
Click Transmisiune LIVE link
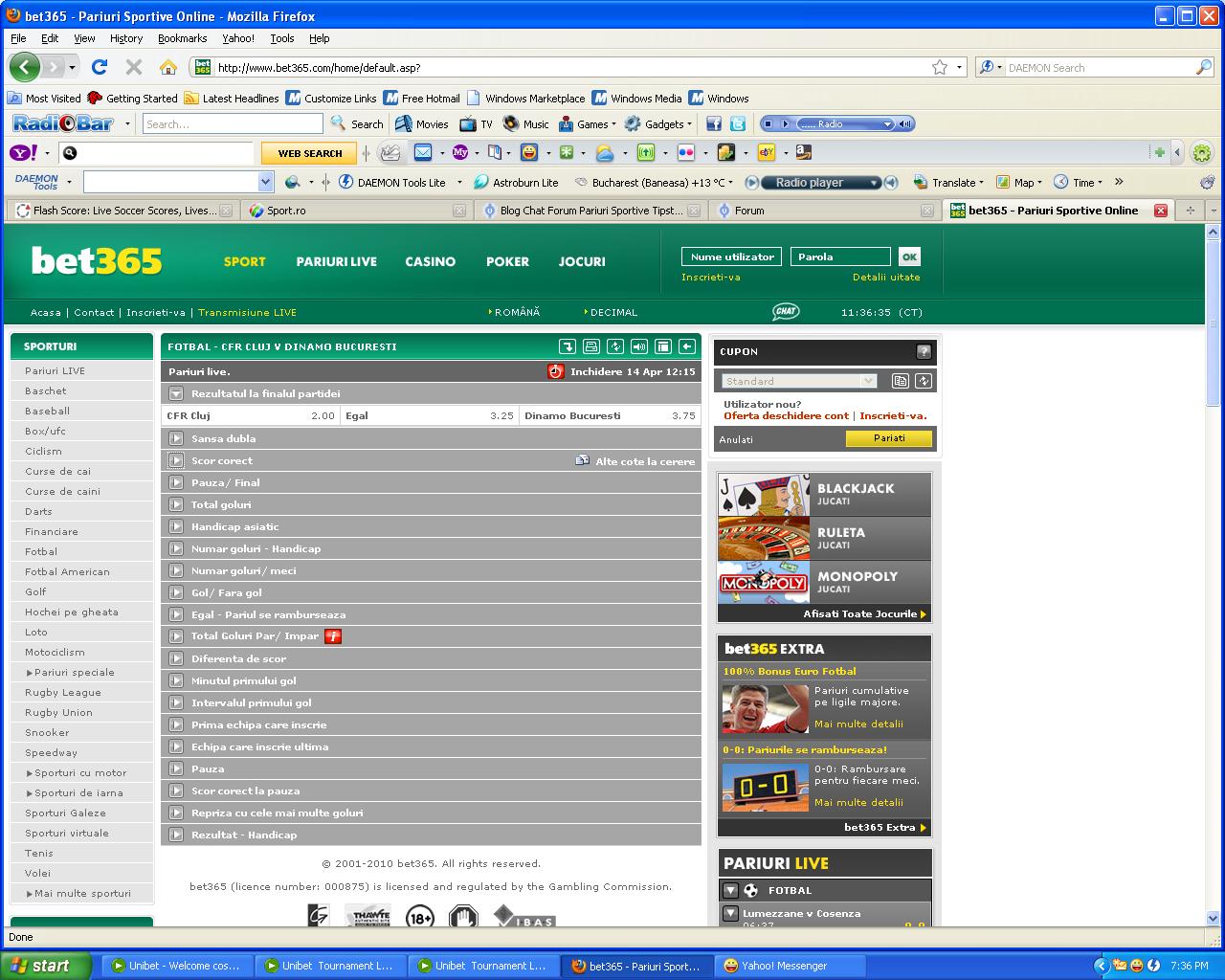247,312
